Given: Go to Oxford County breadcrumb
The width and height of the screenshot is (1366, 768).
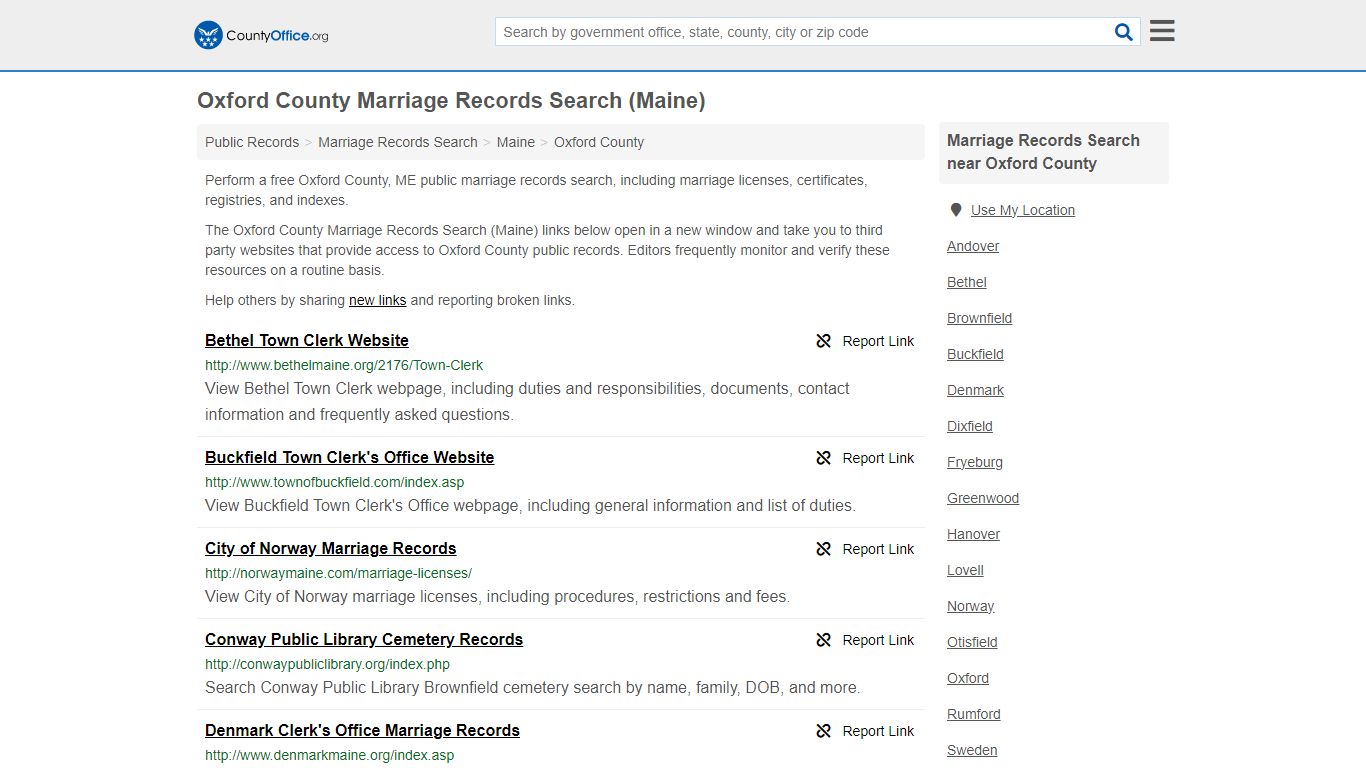Looking at the screenshot, I should point(599,142).
